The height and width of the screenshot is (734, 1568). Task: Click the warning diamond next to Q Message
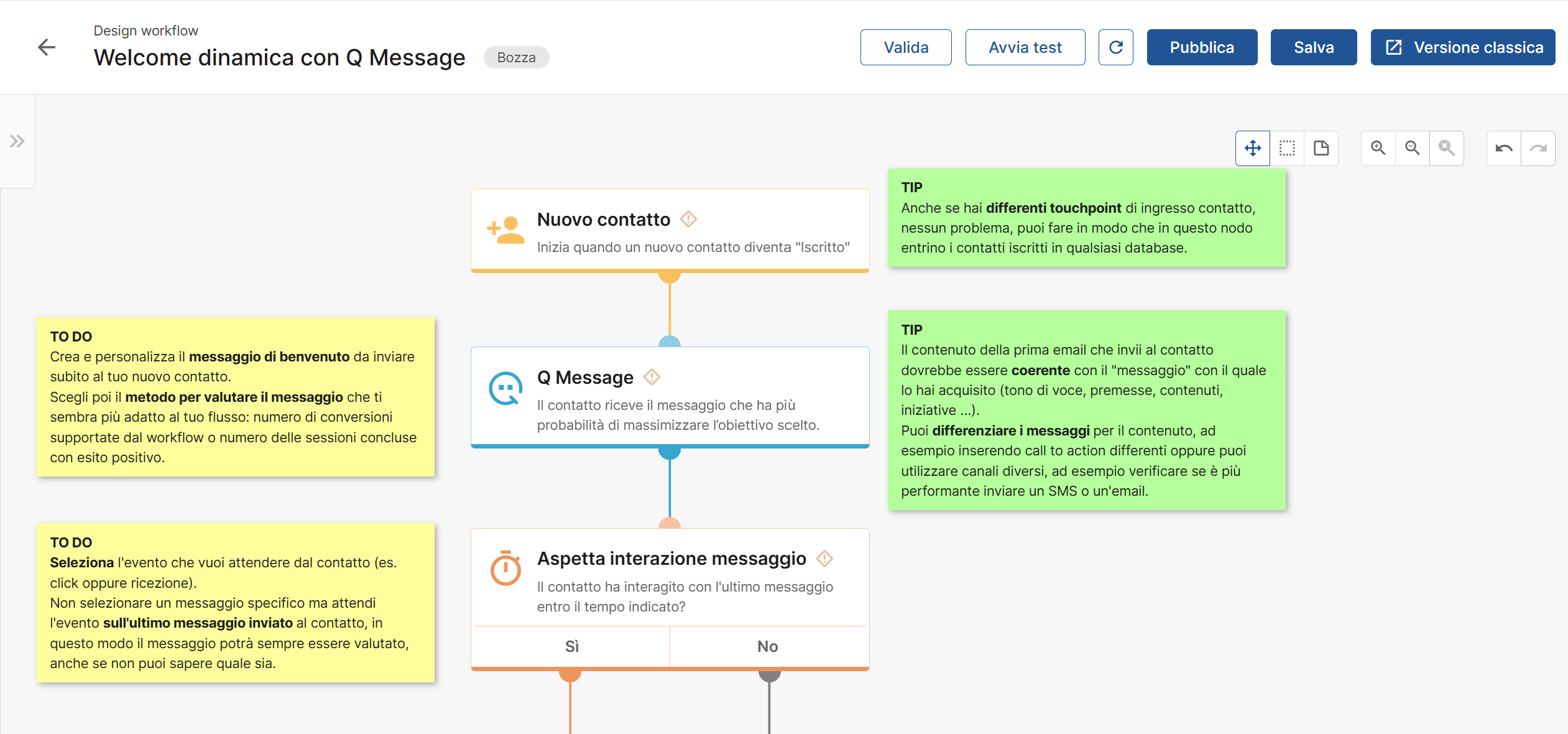652,377
